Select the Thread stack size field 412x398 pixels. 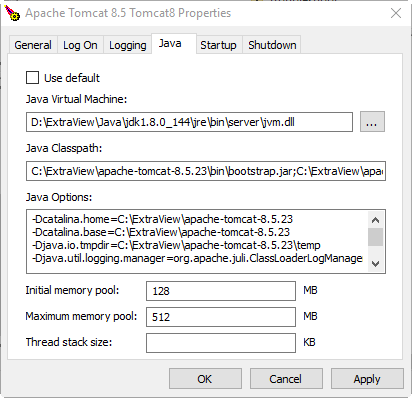[x=221, y=343]
